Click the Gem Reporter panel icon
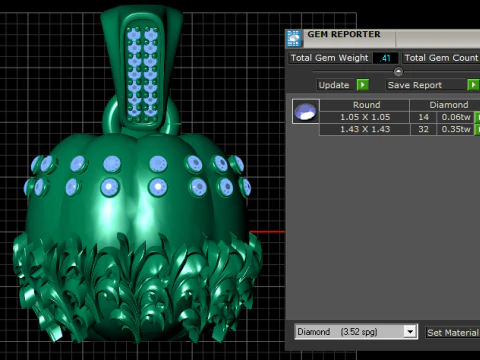 click(x=293, y=38)
